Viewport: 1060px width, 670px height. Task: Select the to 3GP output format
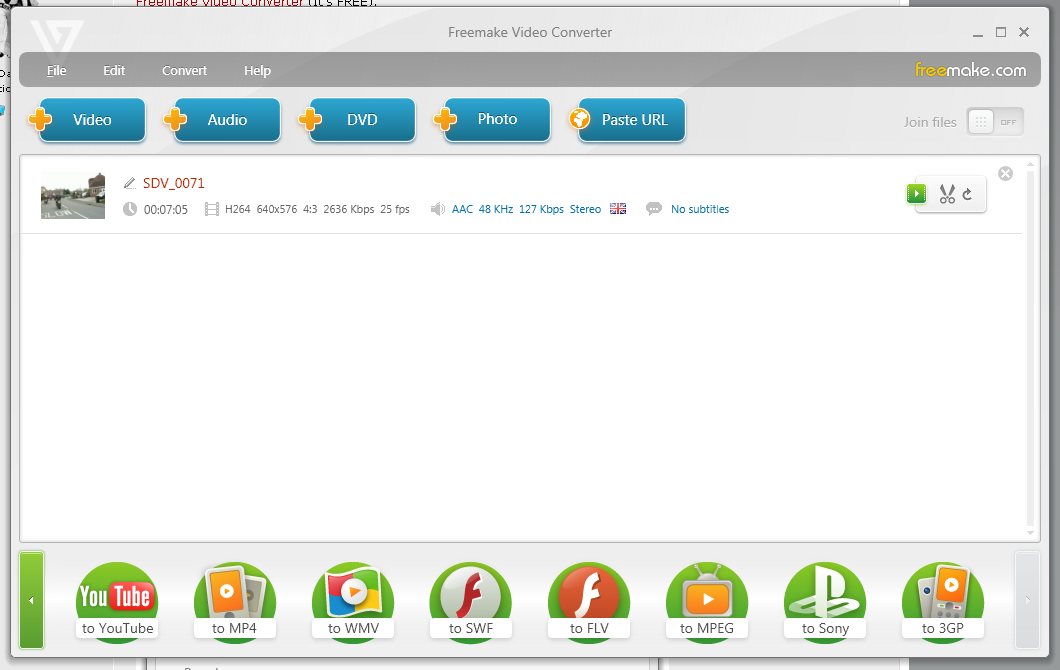pos(942,601)
